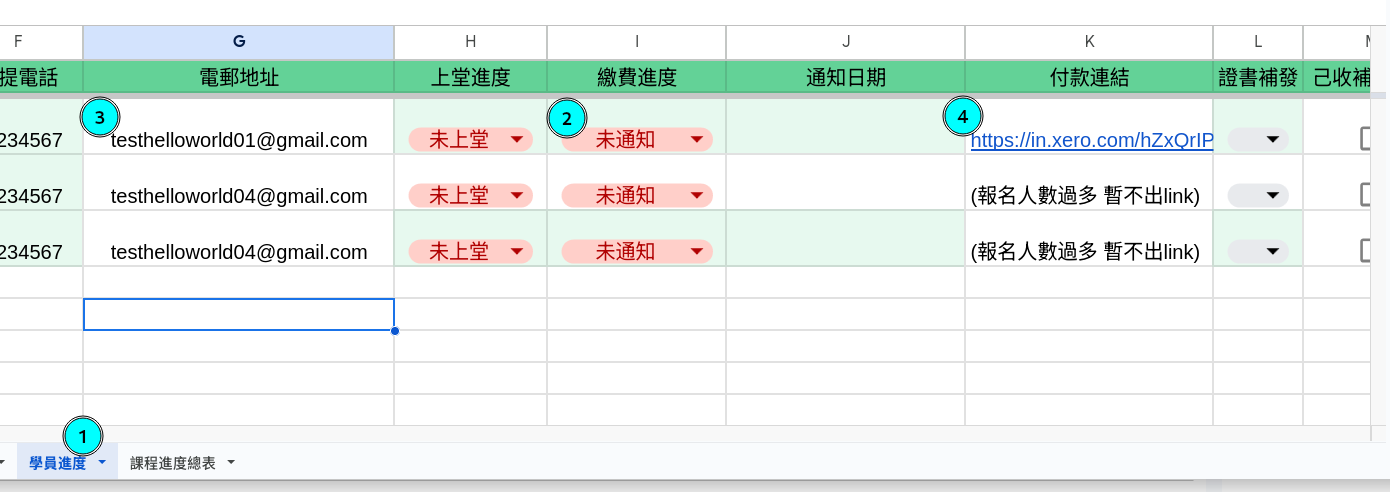This screenshot has height=492, width=1390.
Task: Tick the first row 已收補 checkbox
Action: 1369,139
